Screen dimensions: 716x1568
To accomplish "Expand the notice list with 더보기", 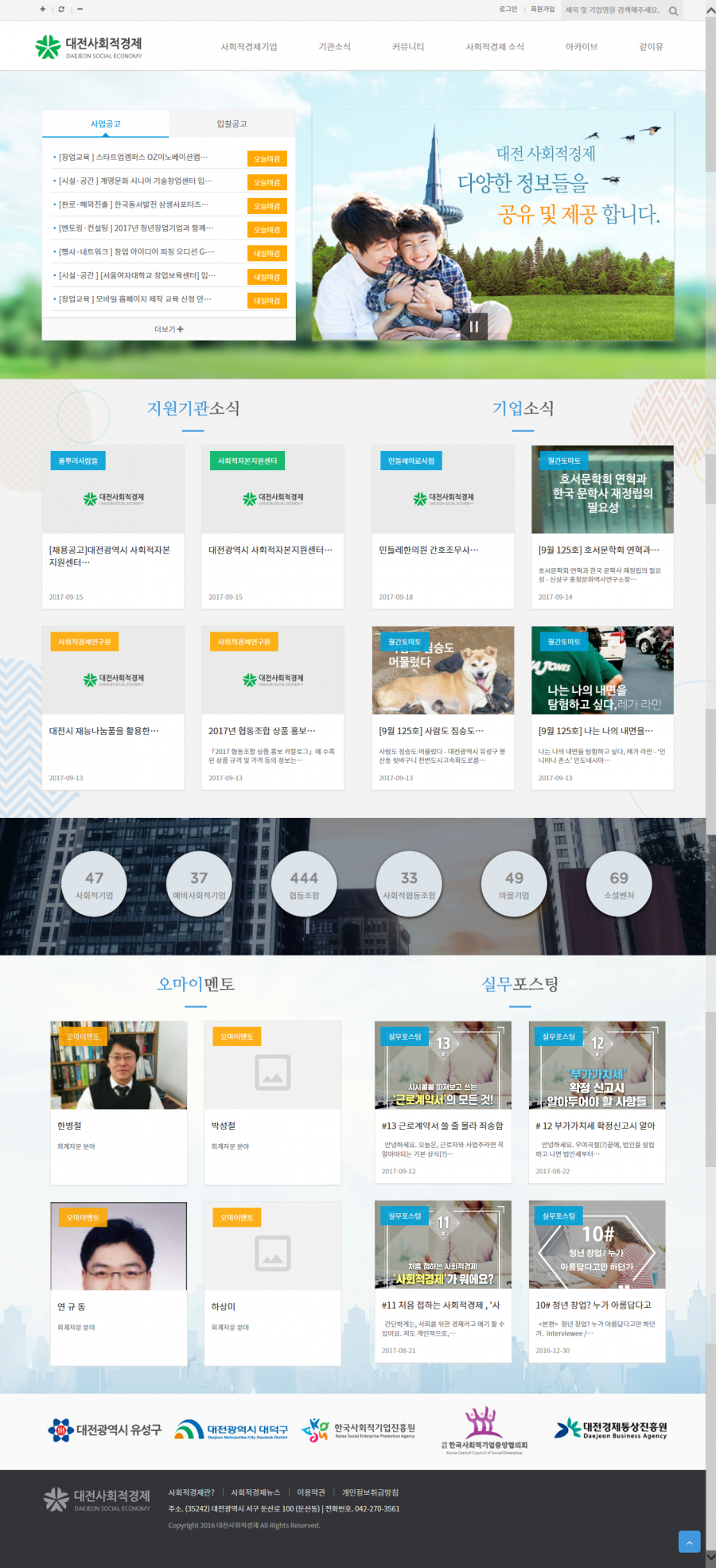I will pos(169,329).
